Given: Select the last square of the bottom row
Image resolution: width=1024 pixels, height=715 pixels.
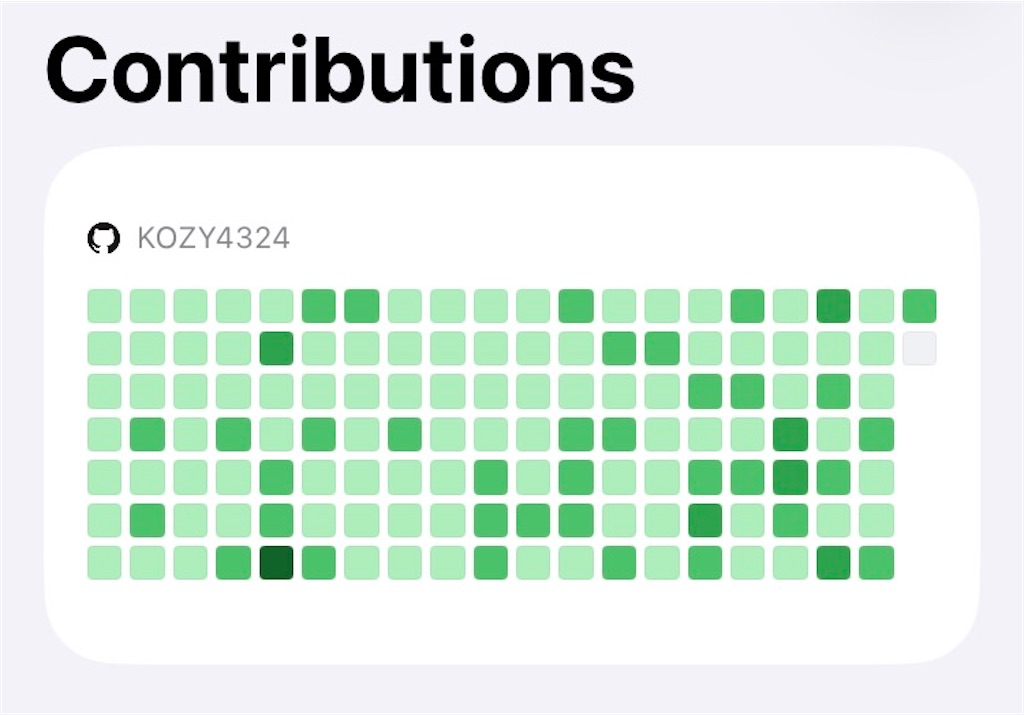Looking at the screenshot, I should (x=876, y=563).
